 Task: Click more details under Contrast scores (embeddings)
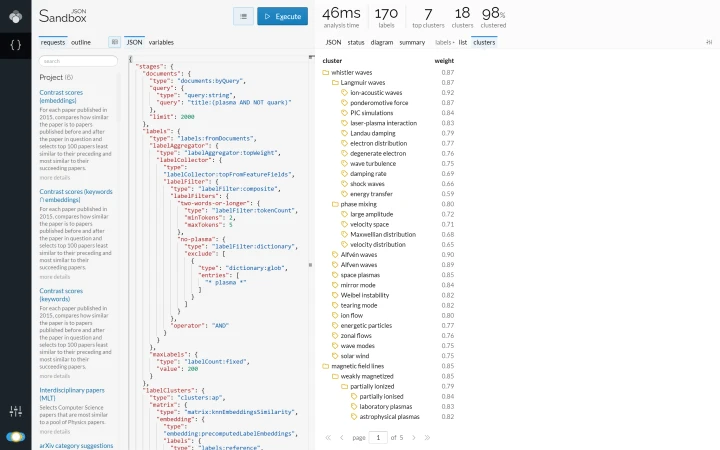(55, 178)
